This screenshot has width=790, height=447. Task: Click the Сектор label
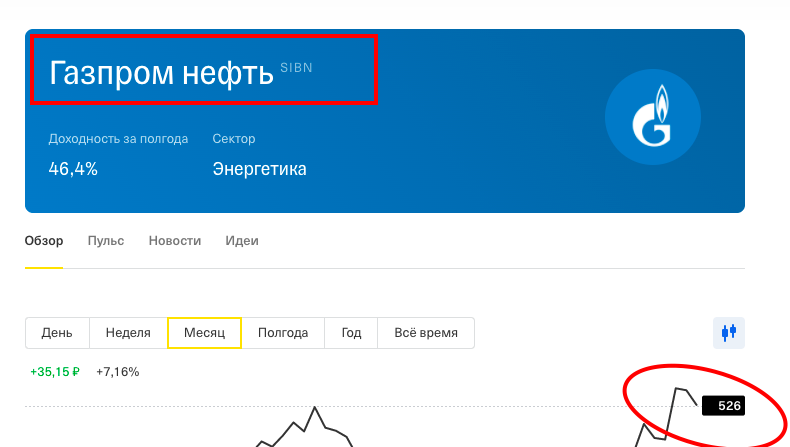coord(234,139)
